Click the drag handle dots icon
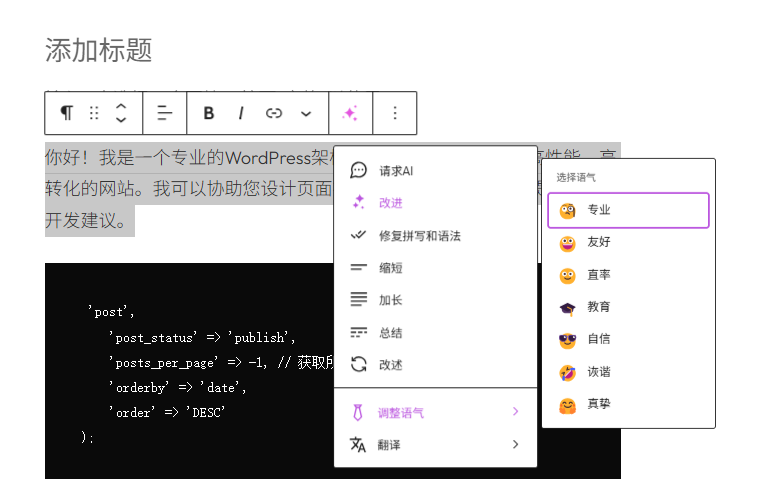Viewport: 773px width, 479px height. [x=94, y=113]
